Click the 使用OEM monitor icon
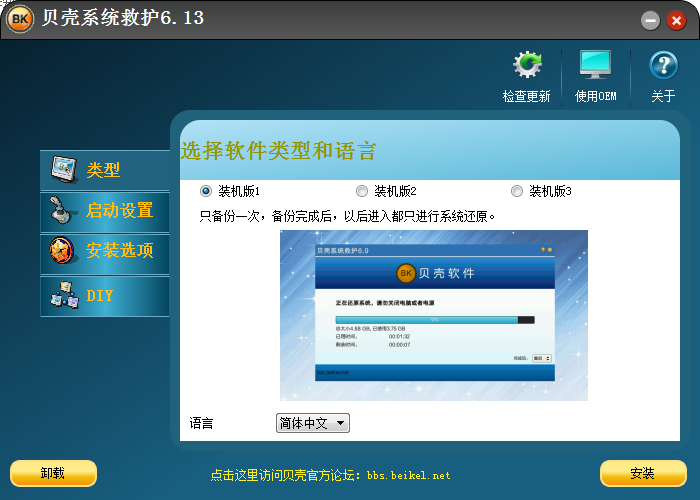Screen dimensions: 700x500 coord(595,66)
